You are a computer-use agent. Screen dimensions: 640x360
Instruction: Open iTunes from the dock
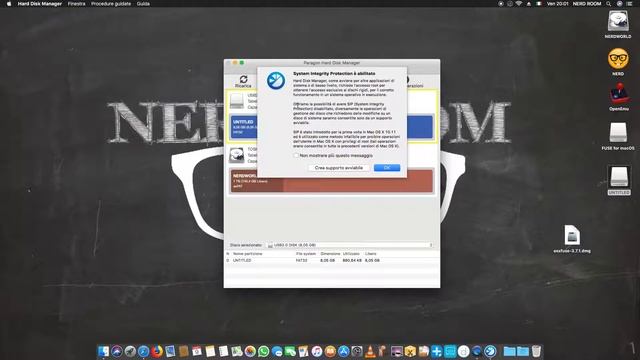tap(317, 351)
